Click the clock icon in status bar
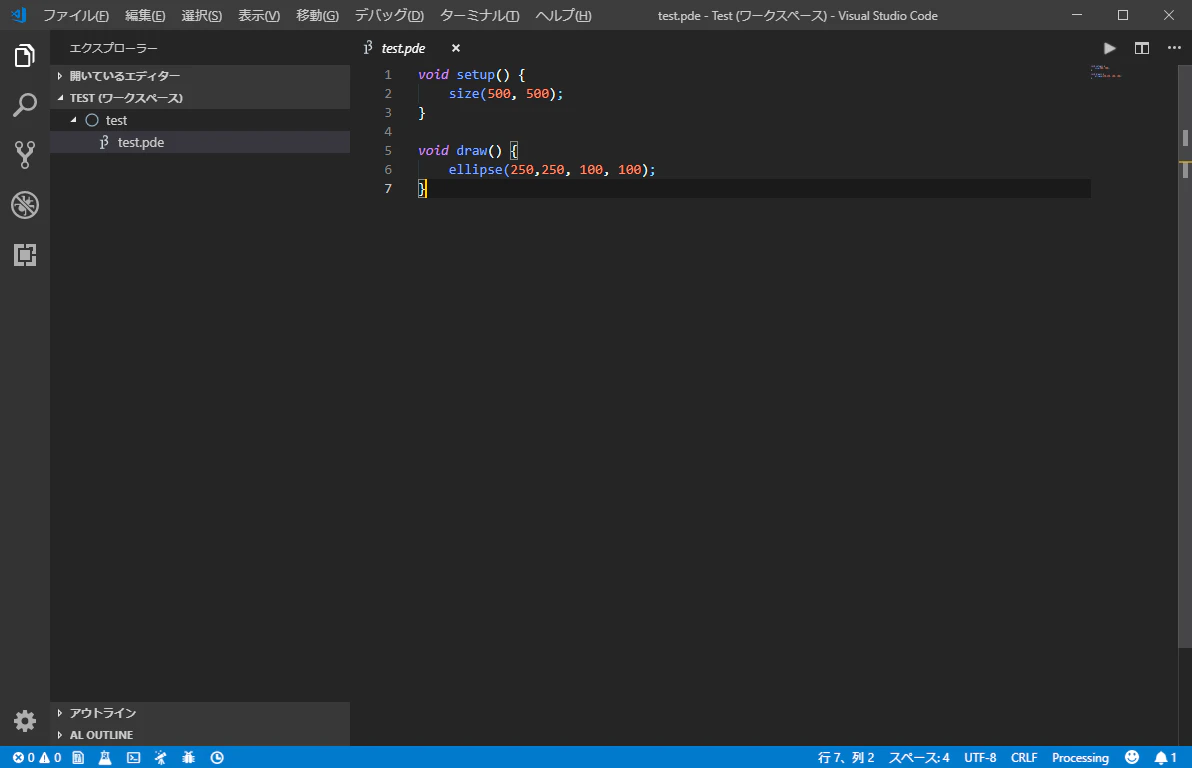Screen dimensions: 1192x768 (x=217, y=757)
